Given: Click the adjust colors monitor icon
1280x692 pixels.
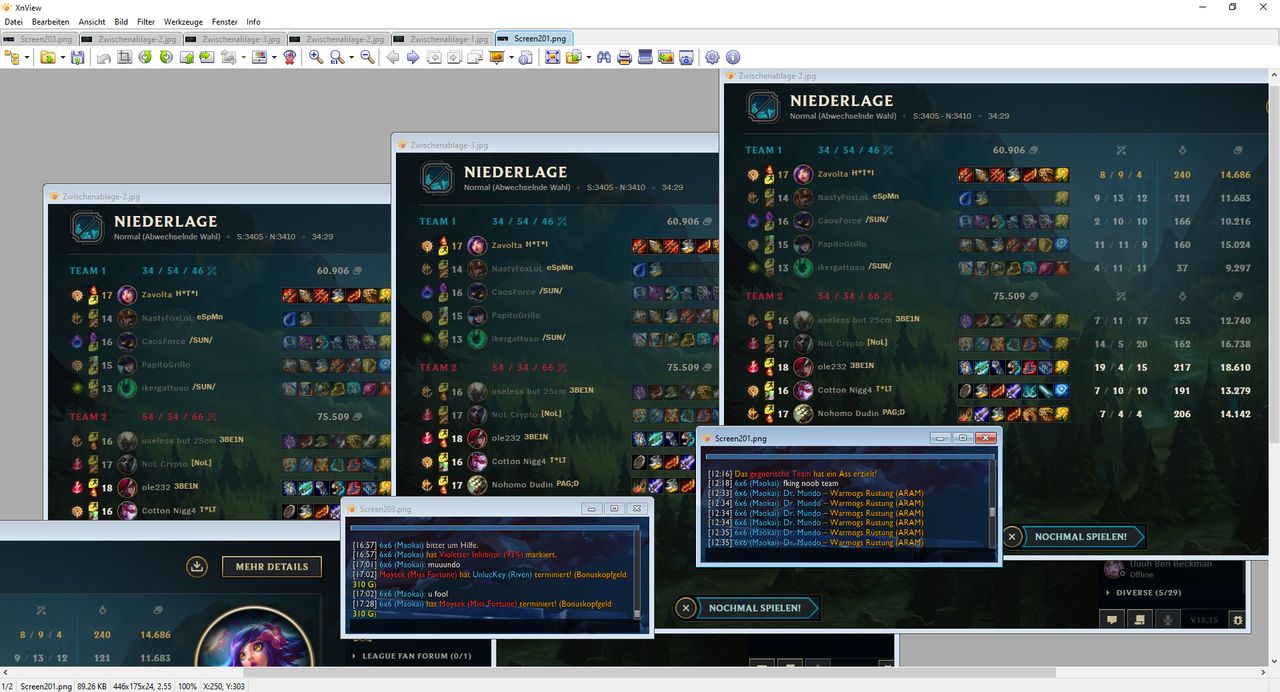Looking at the screenshot, I should pyautogui.click(x=259, y=58).
